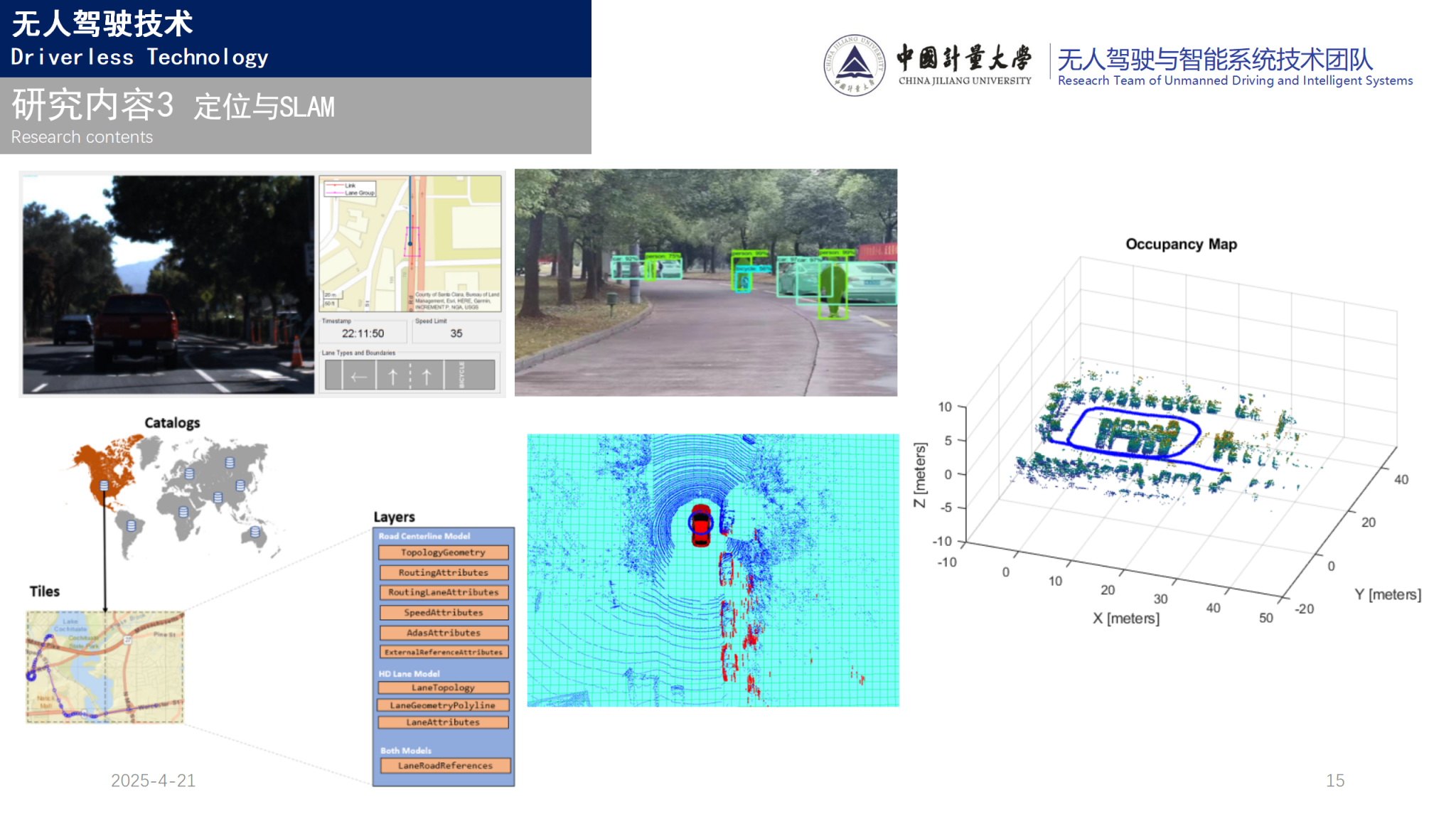Click the Speed Limit 35 field
This screenshot has height=819, width=1456.
456,333
